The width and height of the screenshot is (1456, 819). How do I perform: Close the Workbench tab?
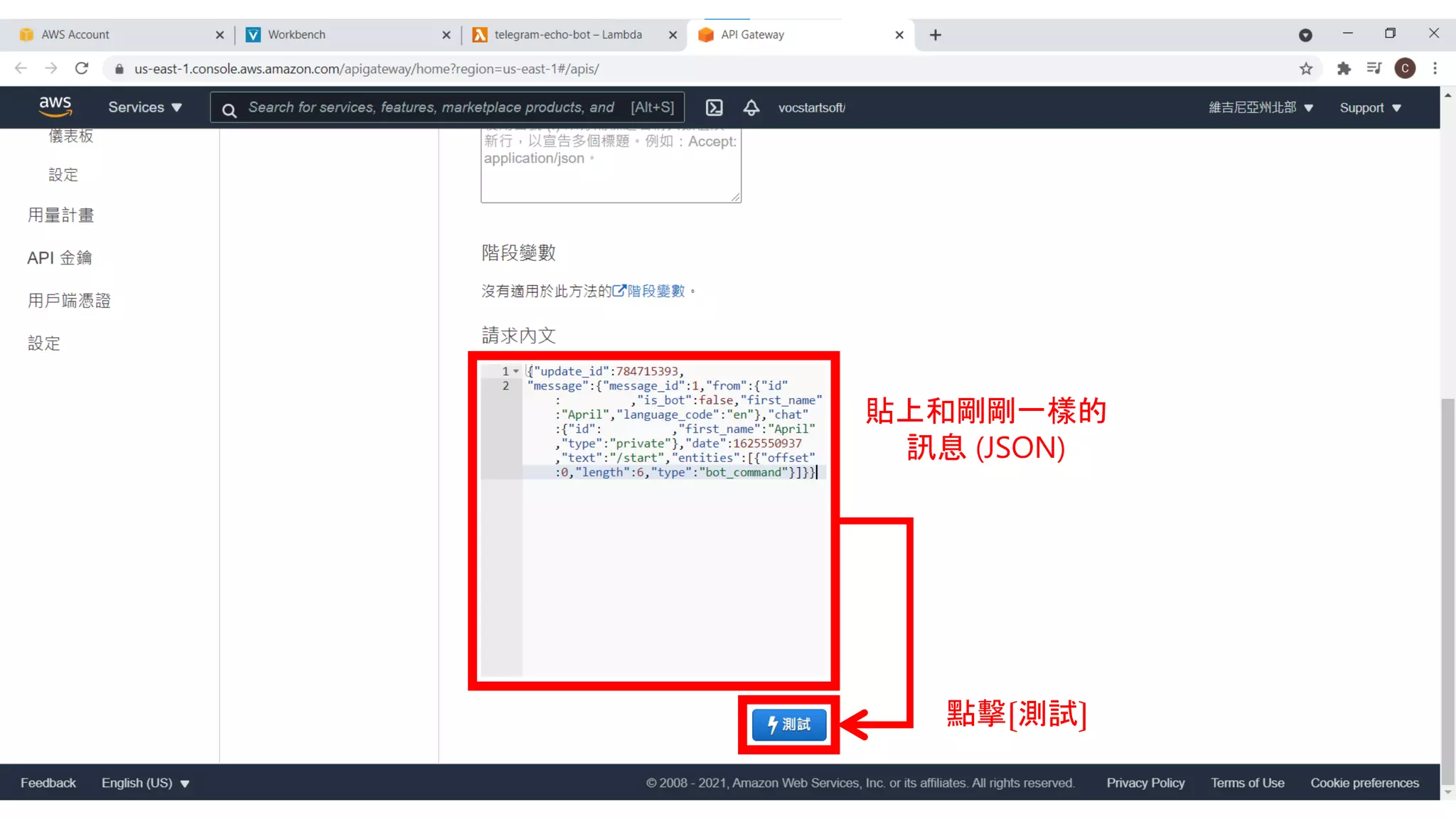point(446,35)
